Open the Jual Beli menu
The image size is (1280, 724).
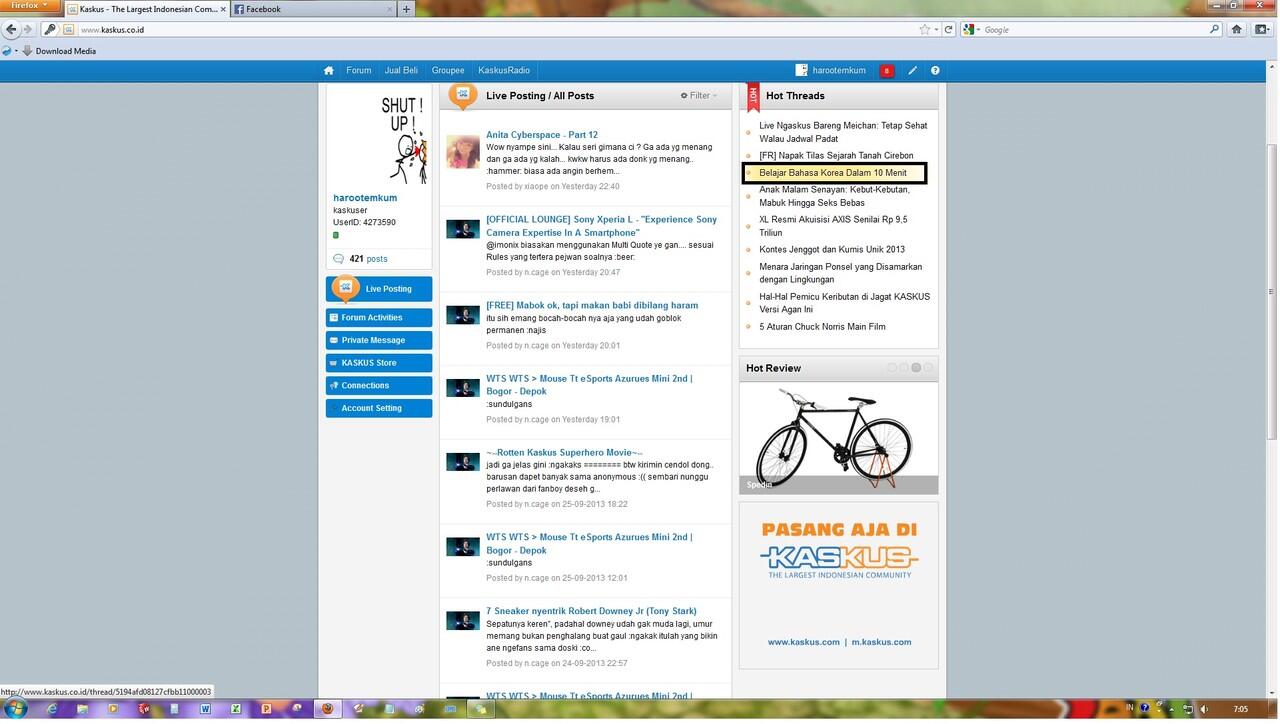pos(401,71)
